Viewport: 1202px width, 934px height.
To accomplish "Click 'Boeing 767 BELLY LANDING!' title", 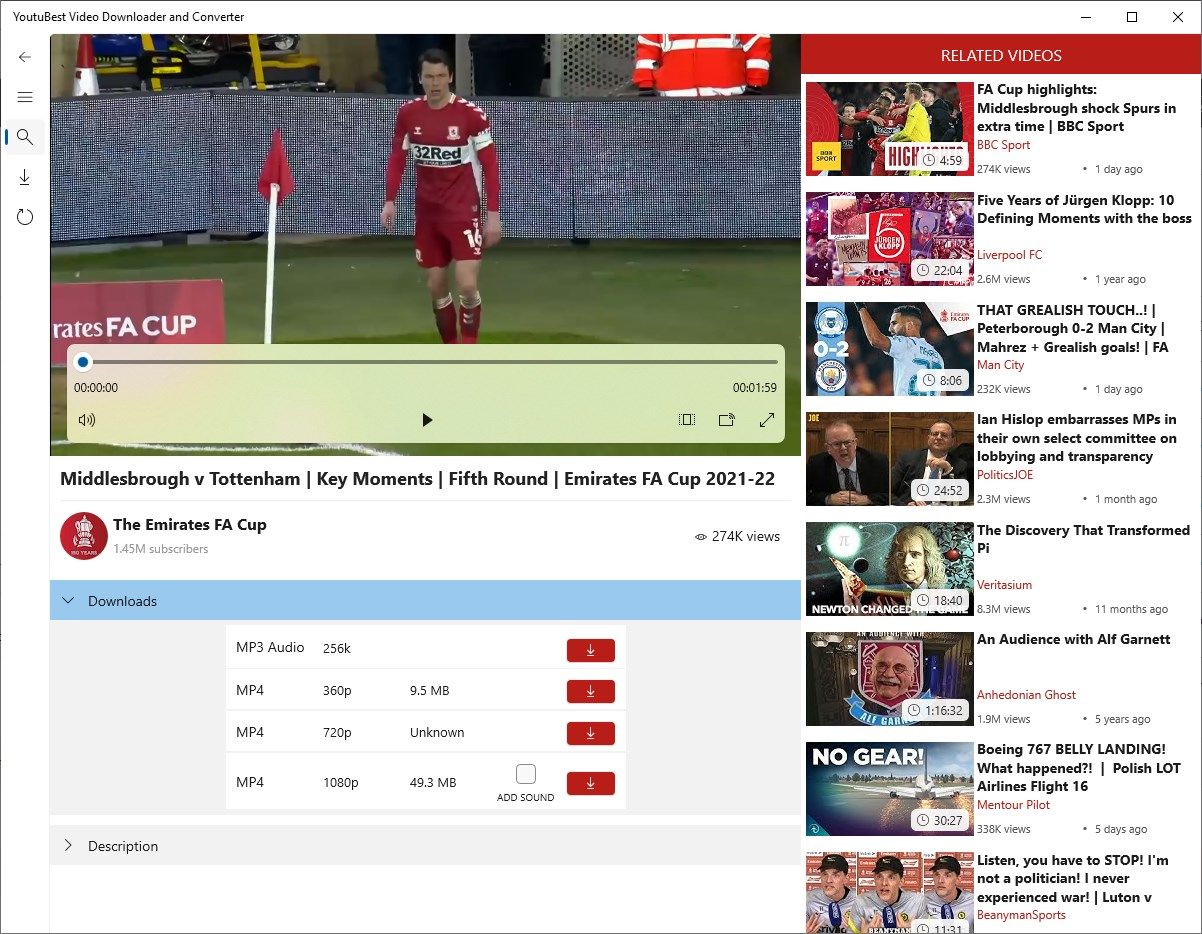I will [x=1079, y=768].
